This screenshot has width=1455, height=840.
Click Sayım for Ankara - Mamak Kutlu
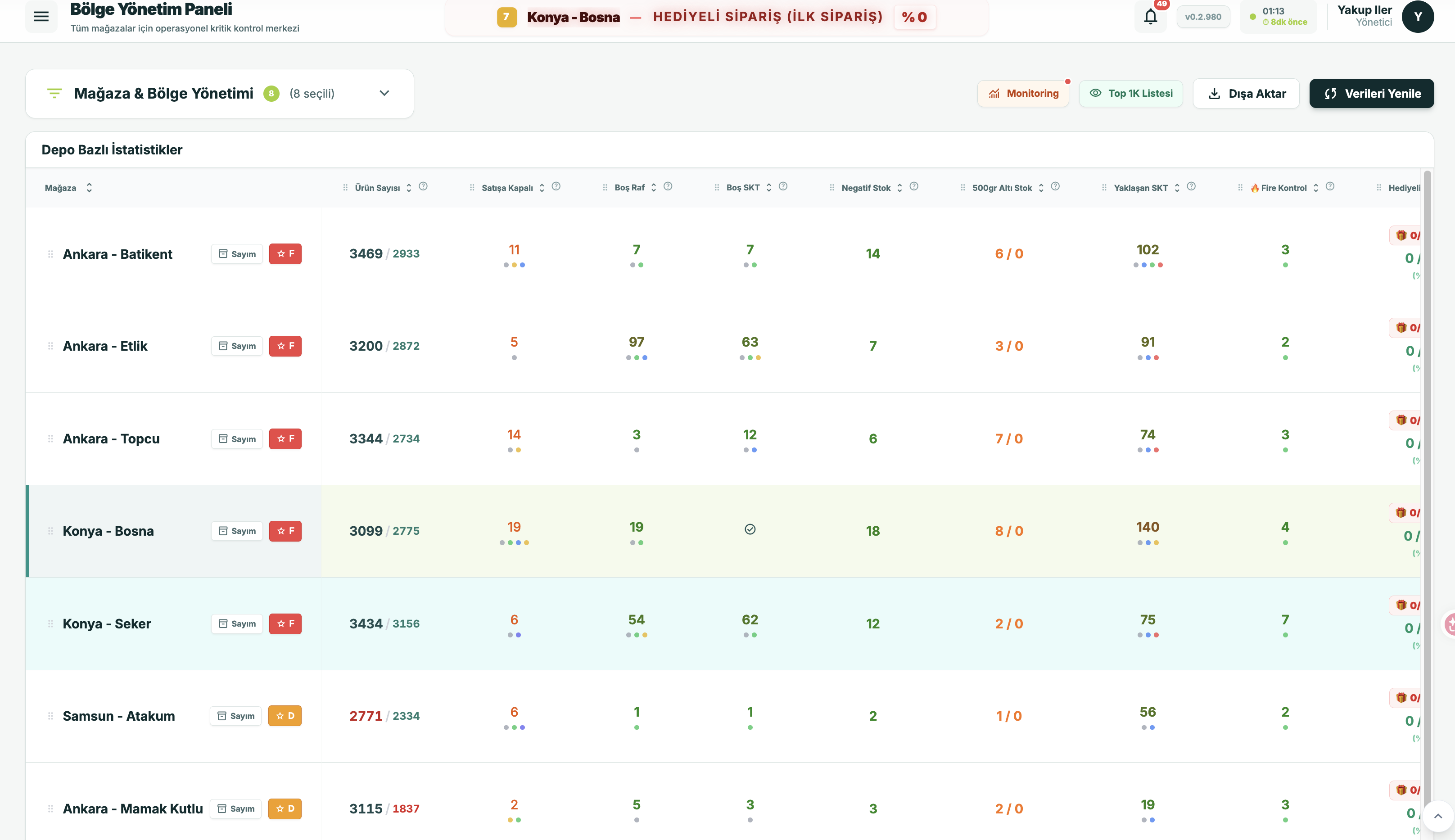click(236, 809)
